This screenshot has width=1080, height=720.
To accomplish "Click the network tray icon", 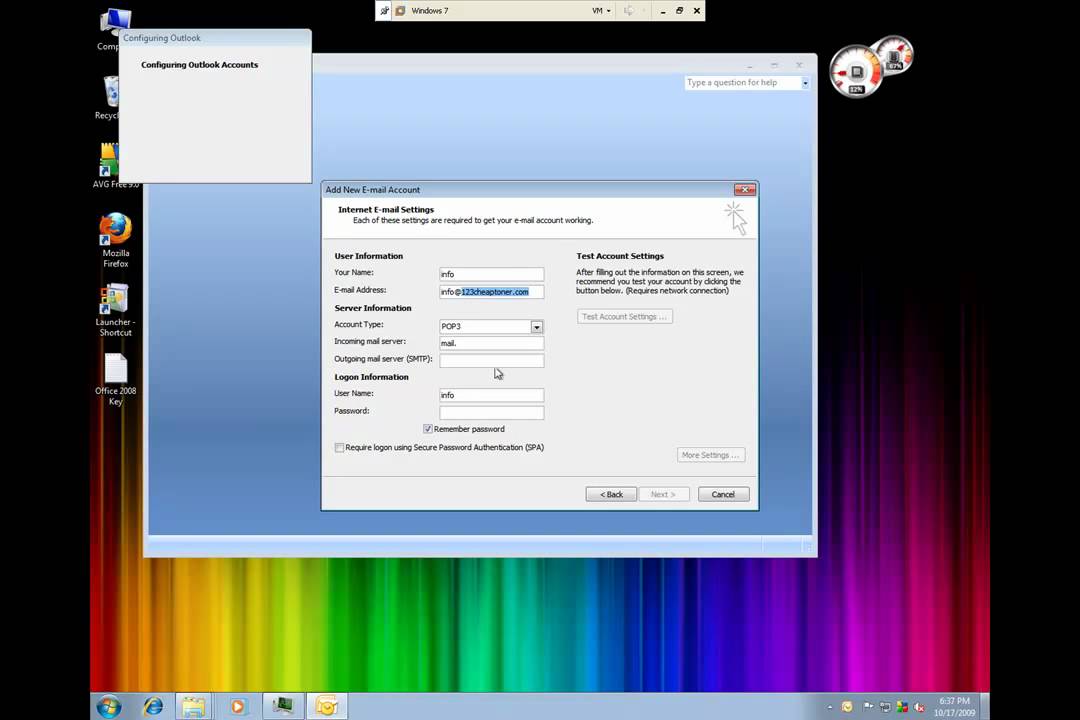I will (x=885, y=707).
